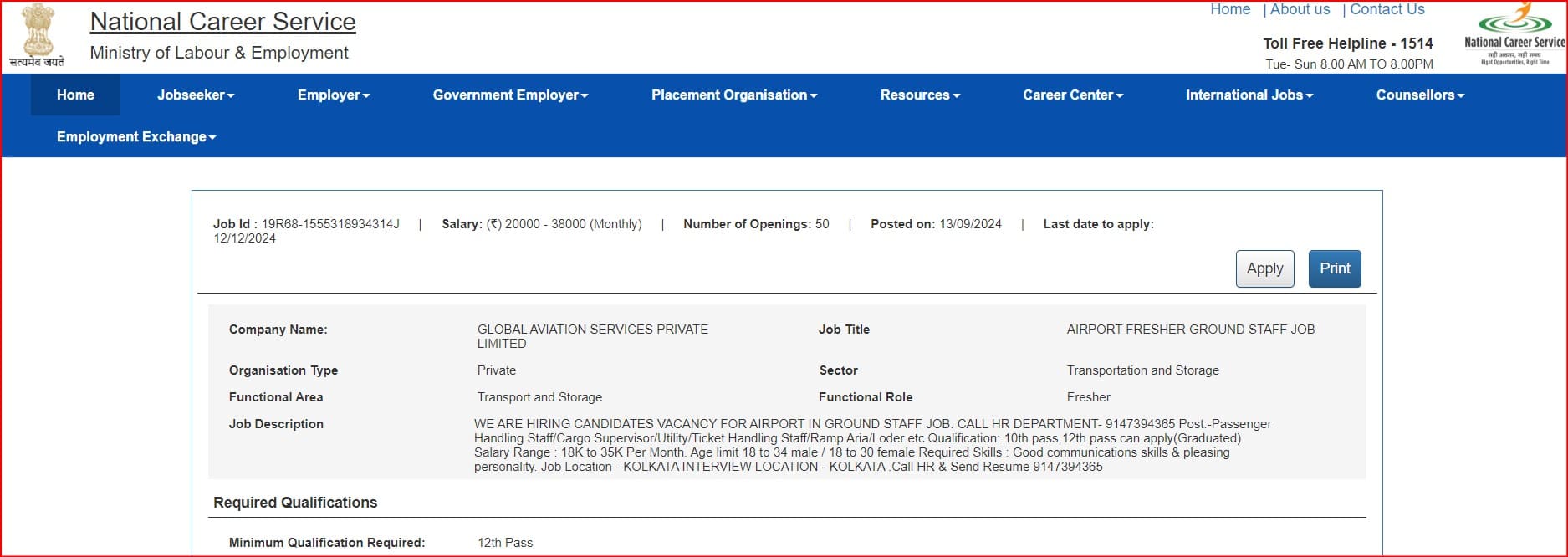Viewport: 1568px width, 557px height.
Task: Open the Career Center dropdown
Action: 1073,95
